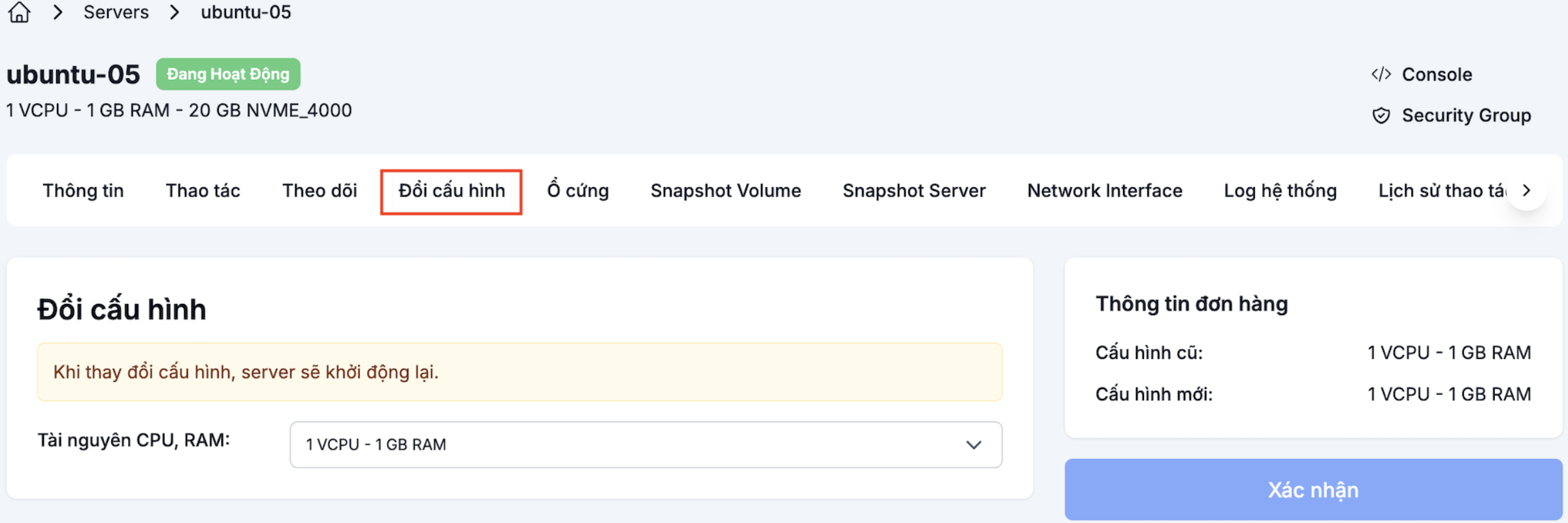Go to Servers in breadcrumb
Image resolution: width=1568 pixels, height=523 pixels.
tap(116, 12)
